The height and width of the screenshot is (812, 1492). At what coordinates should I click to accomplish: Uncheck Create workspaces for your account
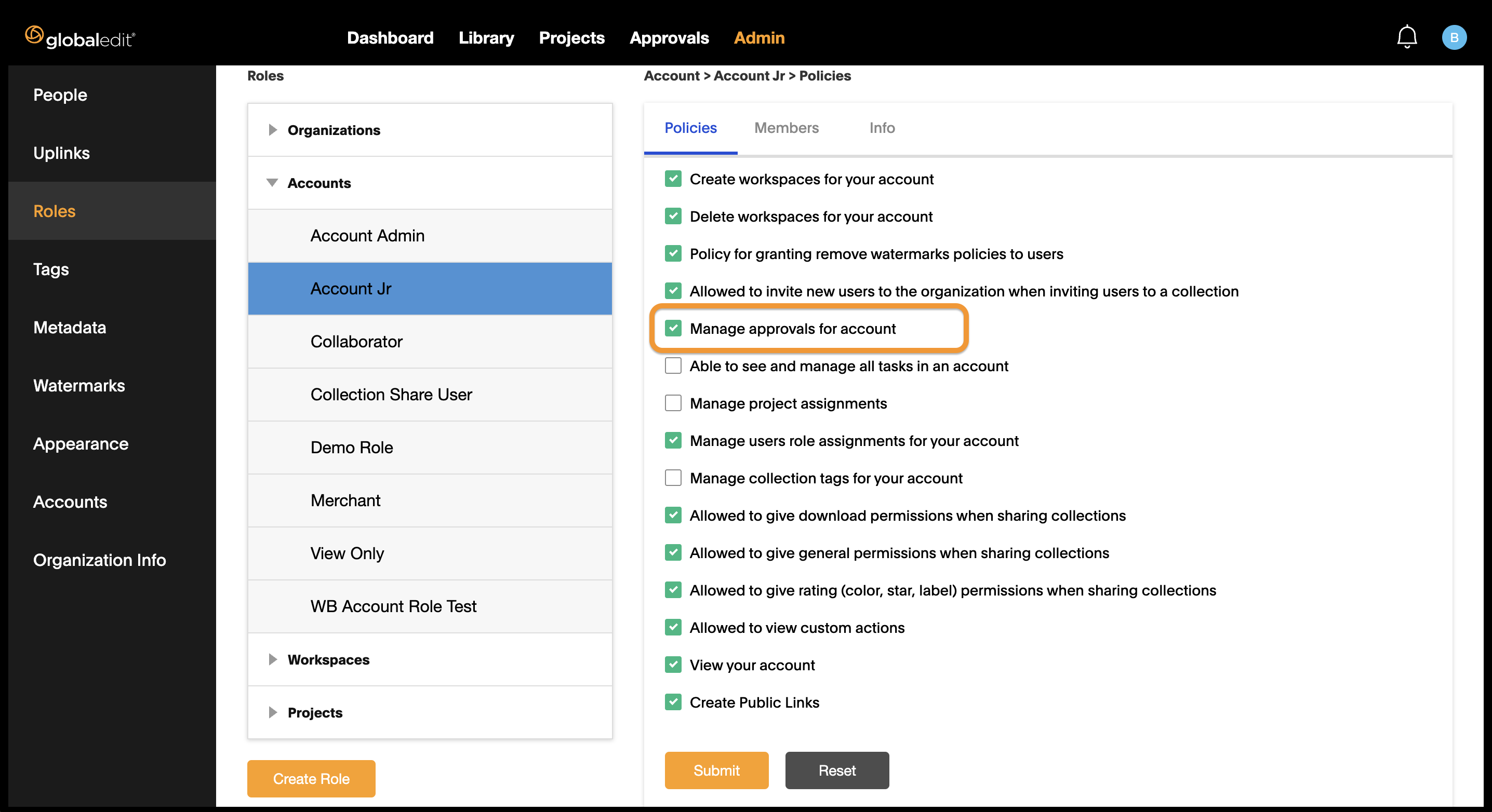pos(673,179)
